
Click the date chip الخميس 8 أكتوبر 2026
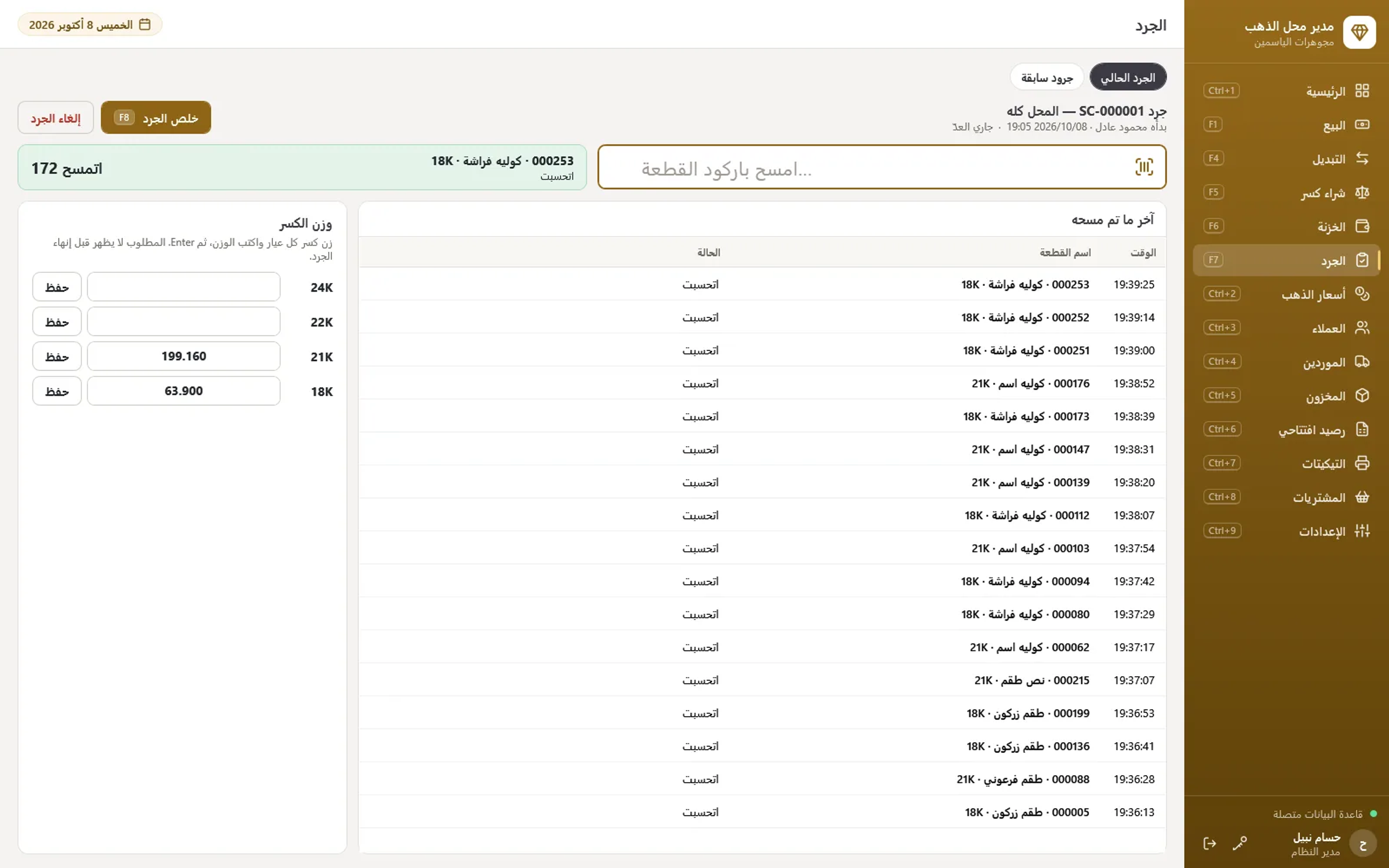[x=90, y=25]
